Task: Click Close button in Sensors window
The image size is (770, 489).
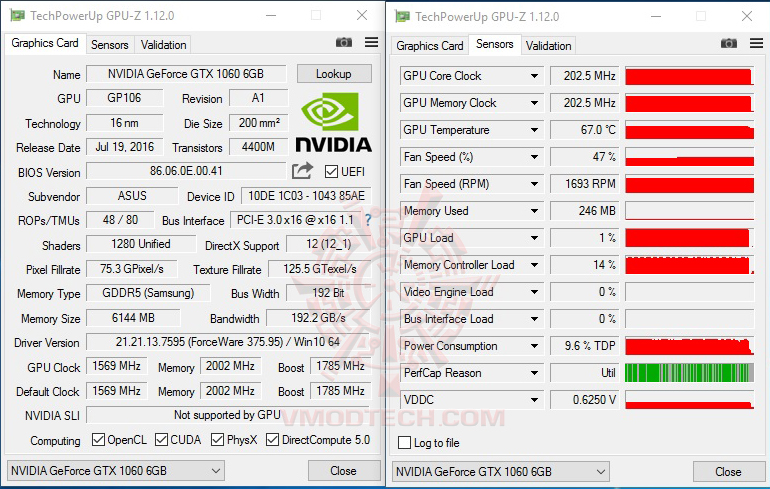Action: (x=728, y=472)
